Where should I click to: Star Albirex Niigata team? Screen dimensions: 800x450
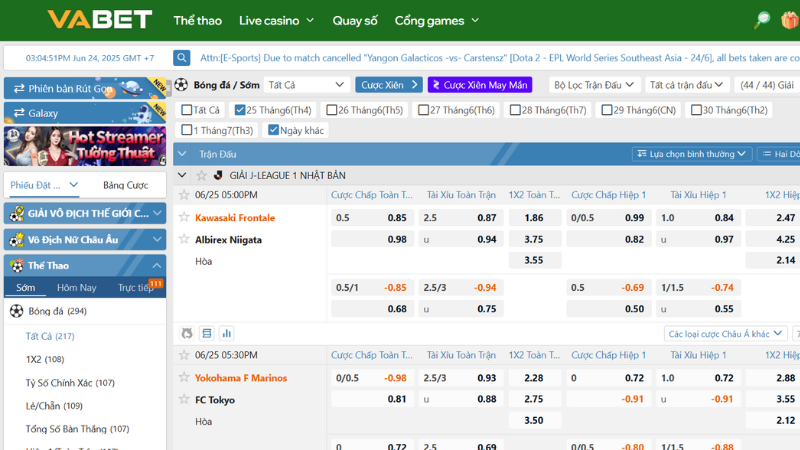pos(184,239)
